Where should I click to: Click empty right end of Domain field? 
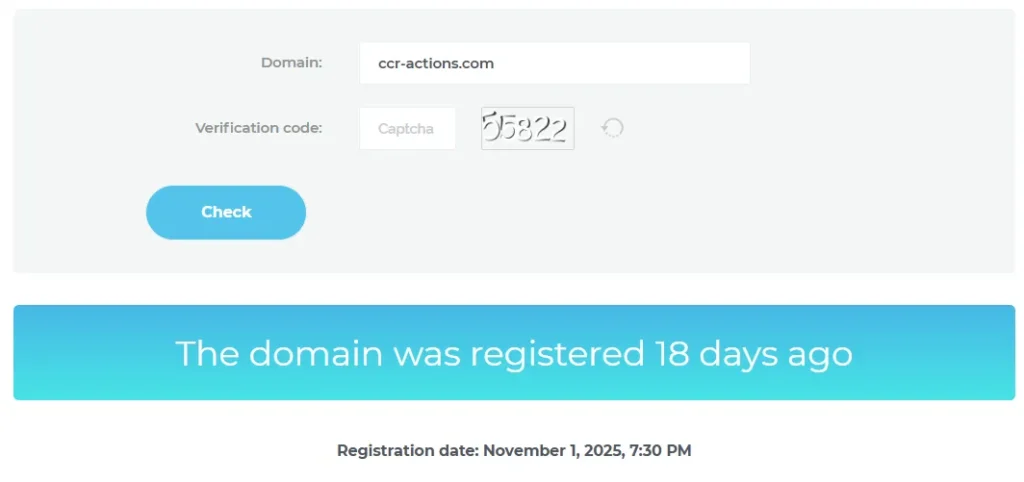click(700, 63)
